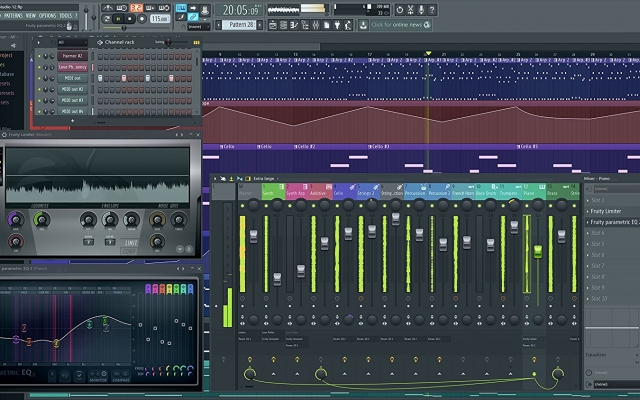Mute the MIDI out channel green light
Viewport: 640px width, 400px height.
point(39,78)
